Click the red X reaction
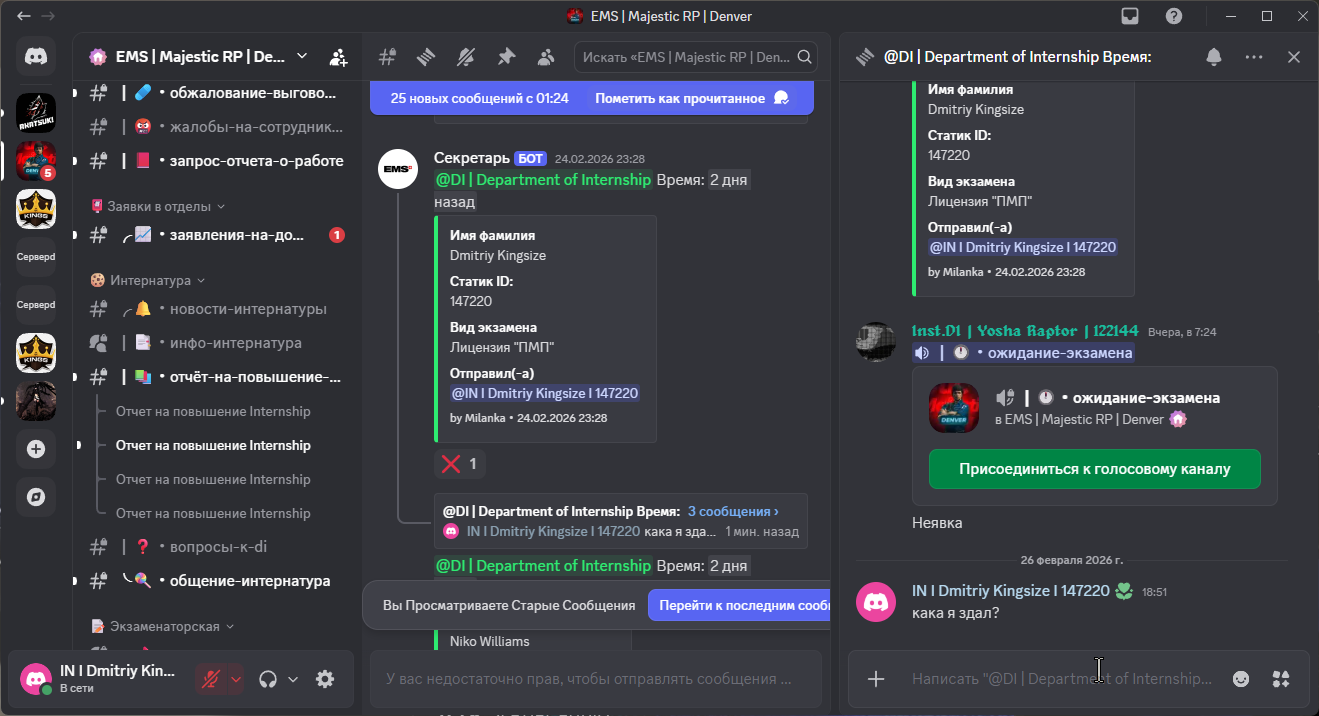 pos(460,464)
